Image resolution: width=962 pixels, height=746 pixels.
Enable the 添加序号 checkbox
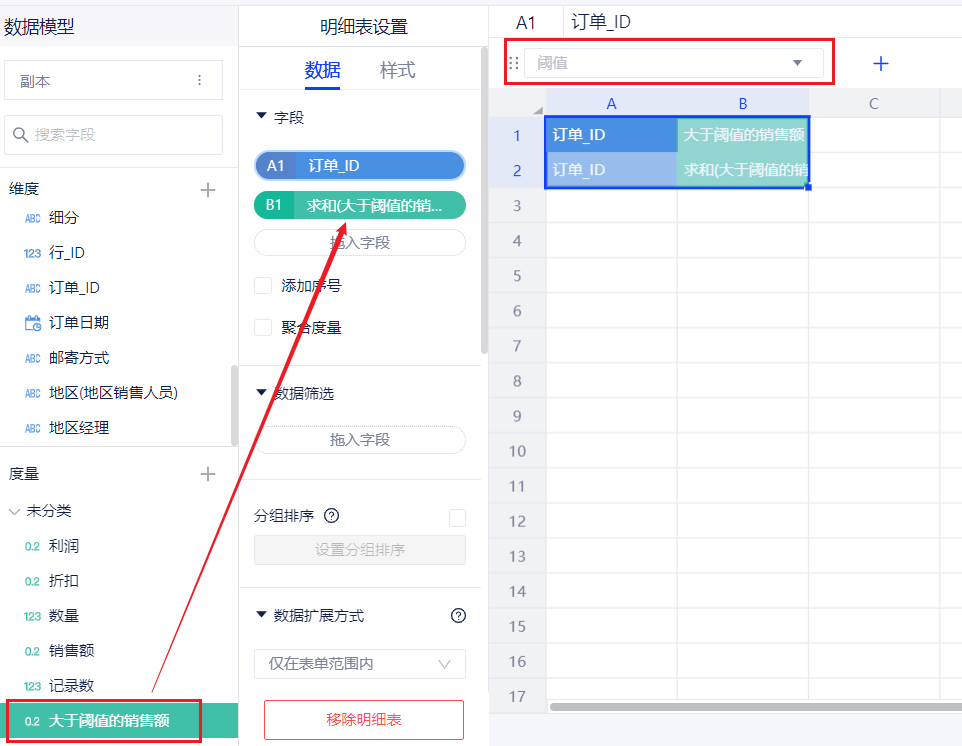pyautogui.click(x=263, y=286)
